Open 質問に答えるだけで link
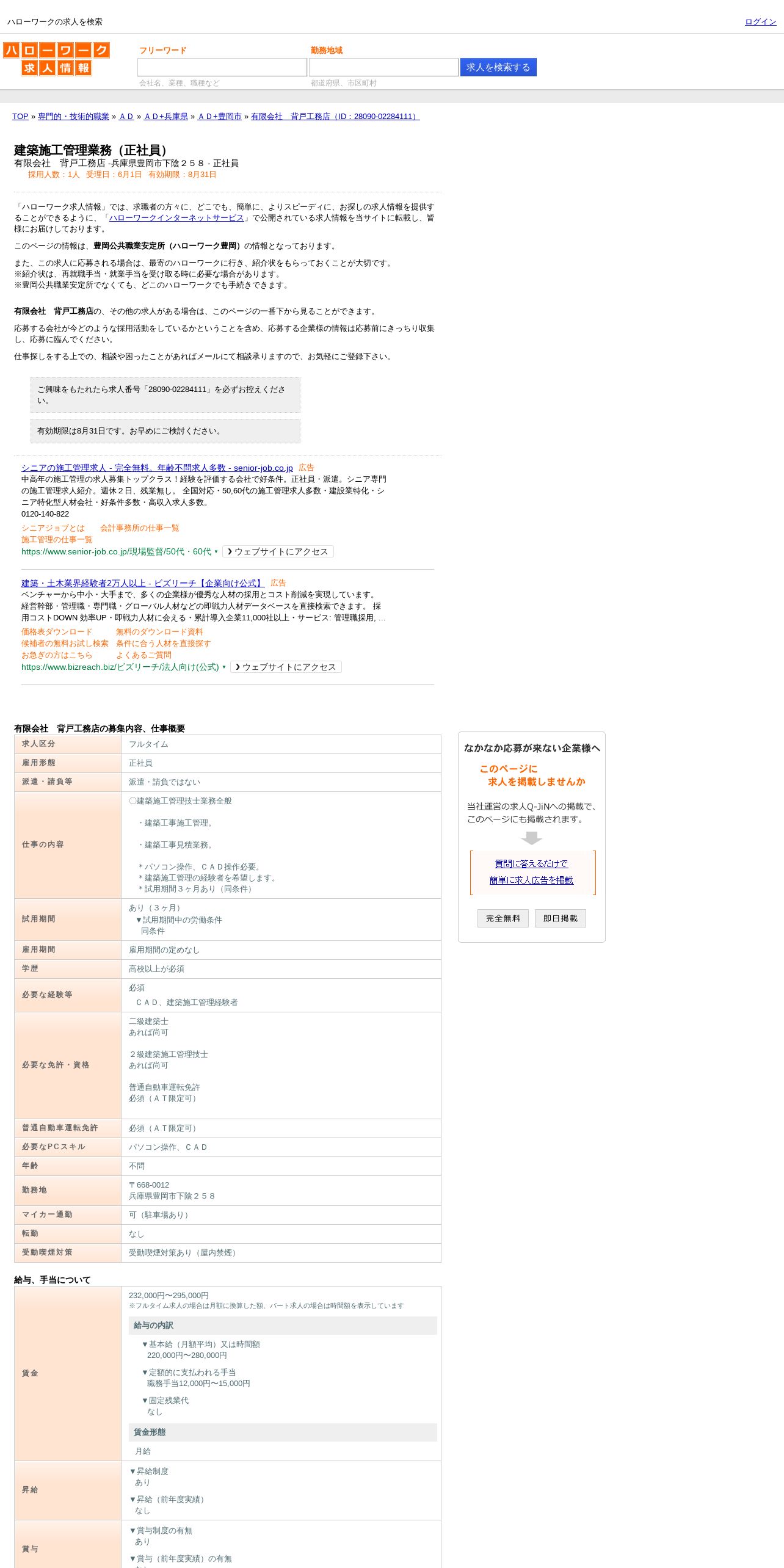Screen dimensions: 784x1568 pyautogui.click(x=531, y=864)
